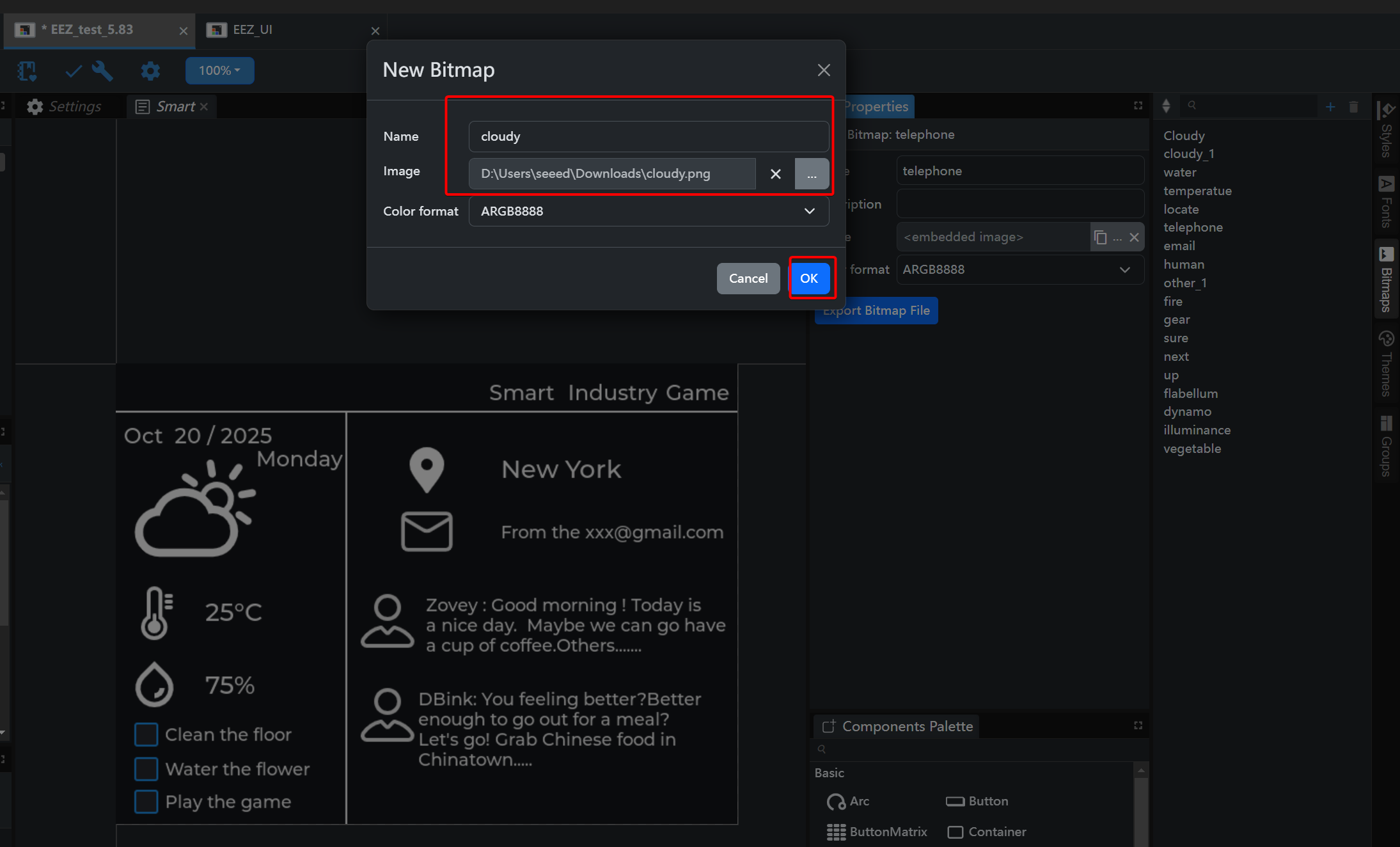Switch to the EEZ_UI tab
Viewport: 1400px width, 847px height.
pyautogui.click(x=253, y=30)
